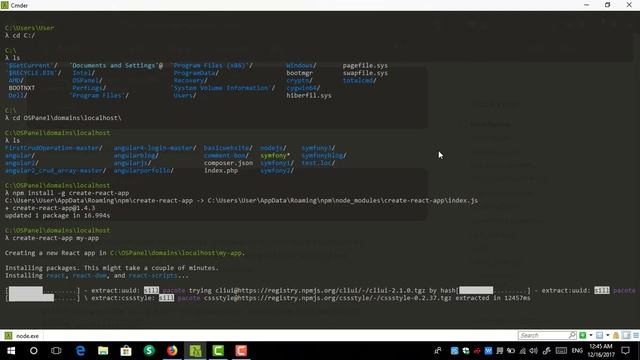640x360 pixels.
Task: Click the path 'C:\OSPanel\domains\localhost\my-app.'
Action: tap(177, 253)
